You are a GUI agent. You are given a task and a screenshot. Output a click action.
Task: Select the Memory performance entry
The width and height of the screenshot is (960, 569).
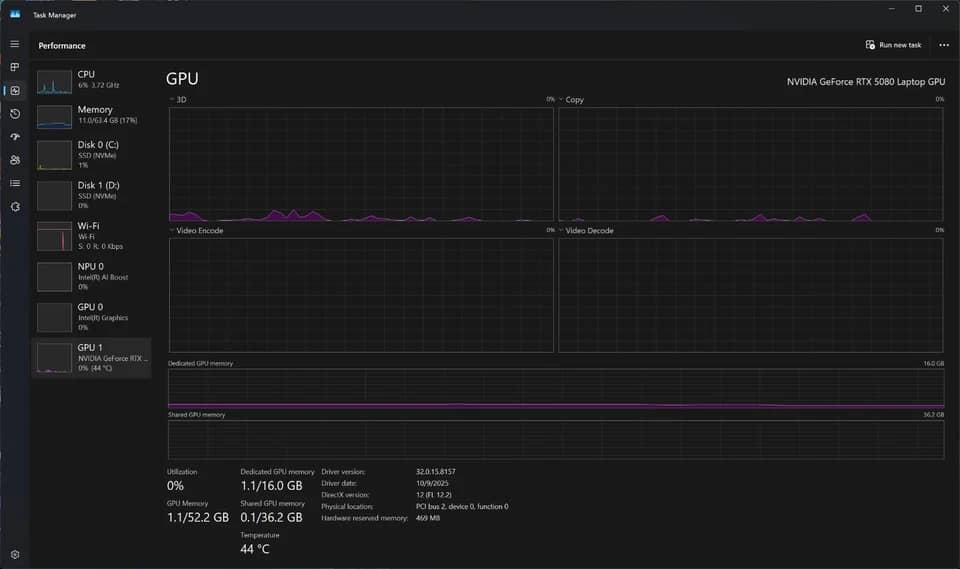(91, 116)
